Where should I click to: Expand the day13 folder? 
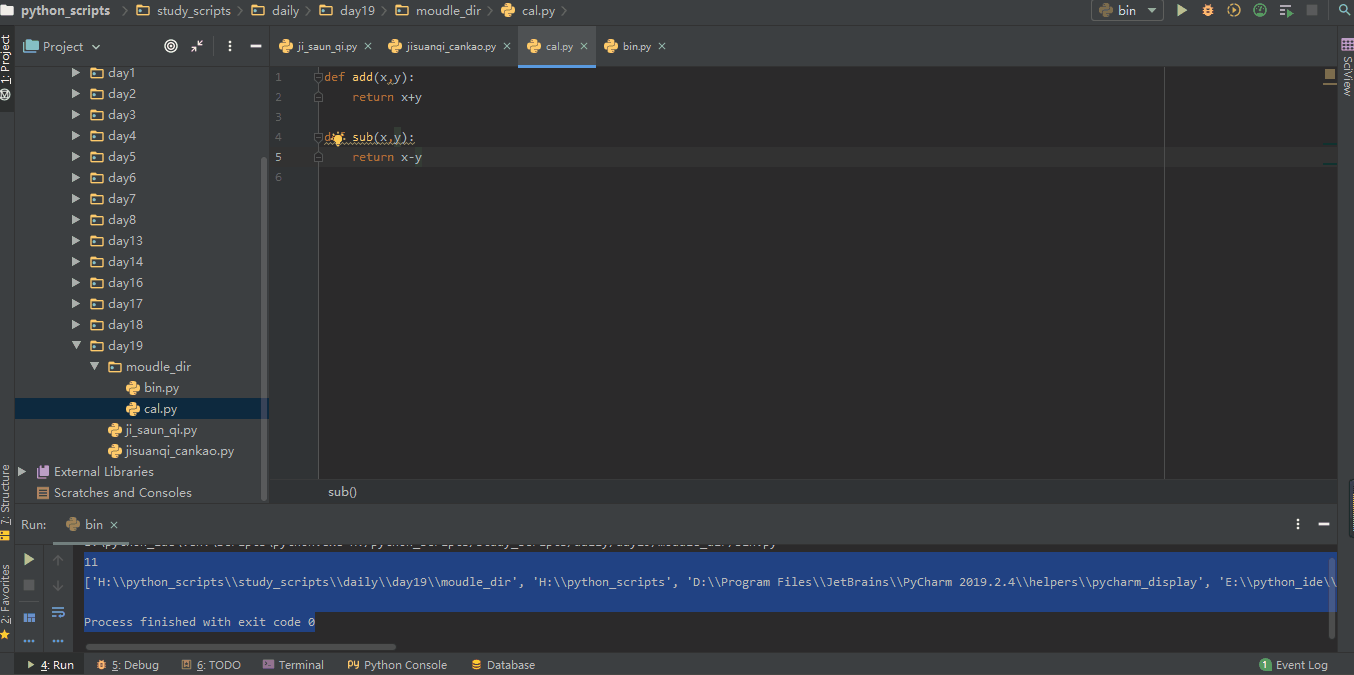click(x=76, y=241)
